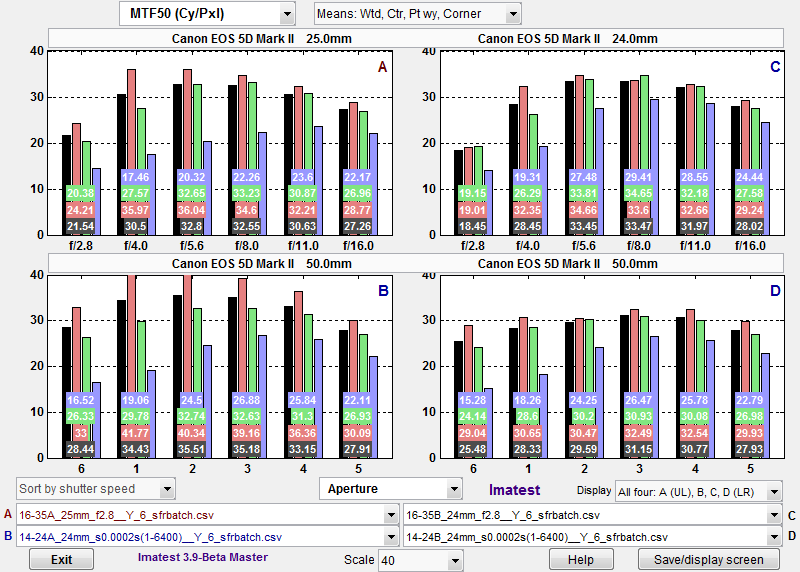Open file B dropdown 14-24A_24mm csv

pyautogui.click(x=207, y=537)
